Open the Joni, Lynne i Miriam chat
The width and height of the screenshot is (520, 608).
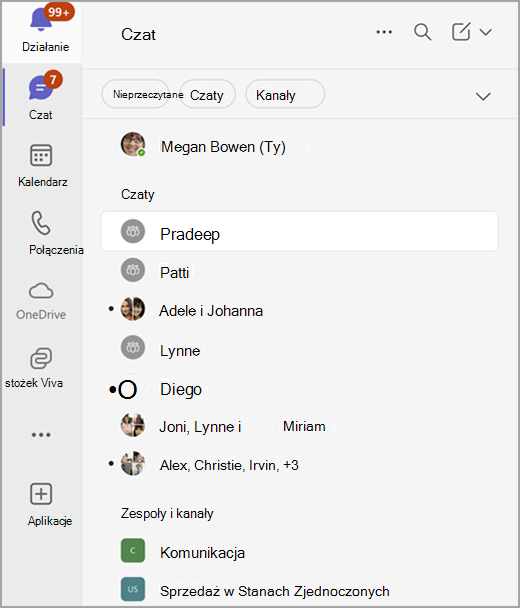coord(299,426)
